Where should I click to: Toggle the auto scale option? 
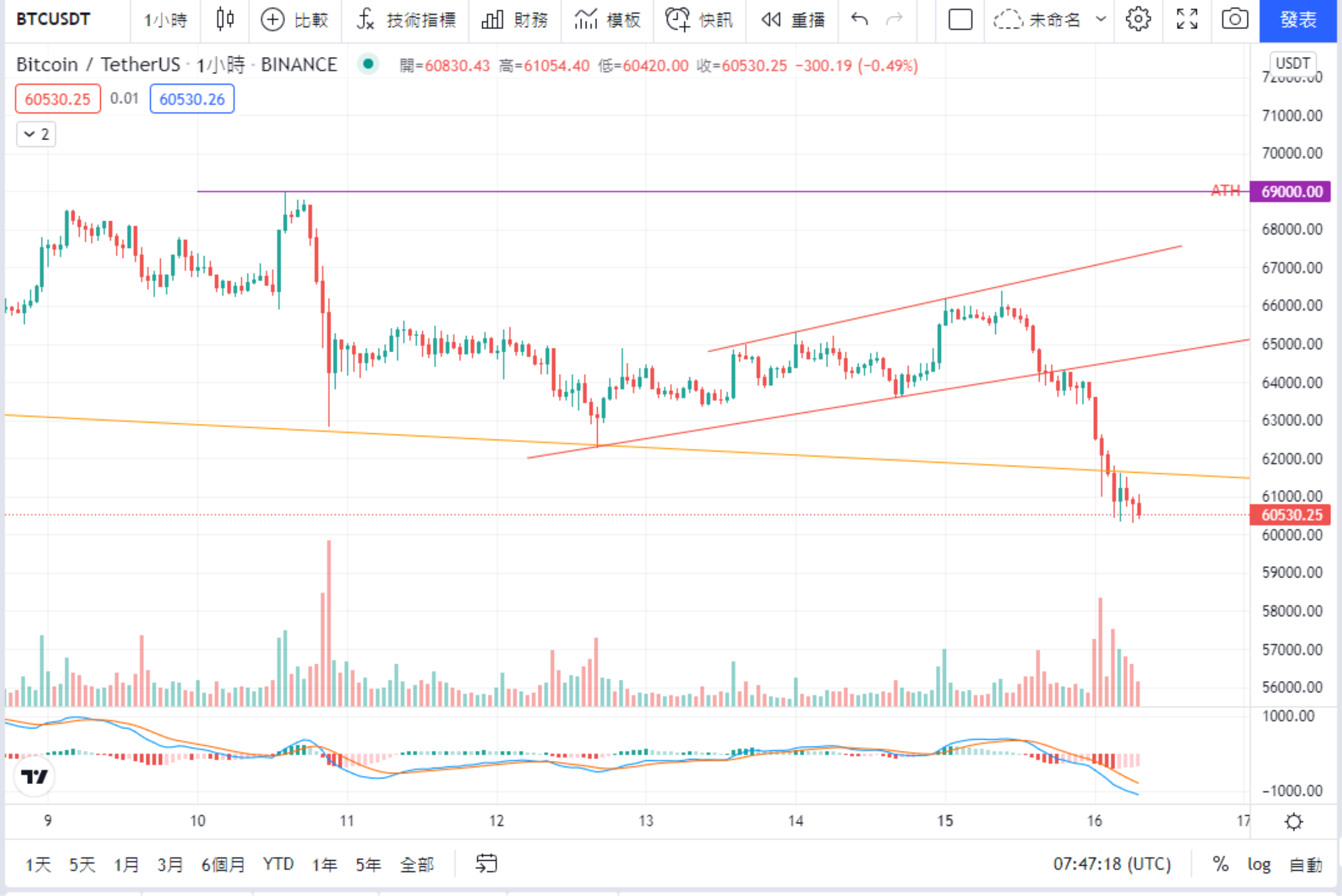[1306, 864]
